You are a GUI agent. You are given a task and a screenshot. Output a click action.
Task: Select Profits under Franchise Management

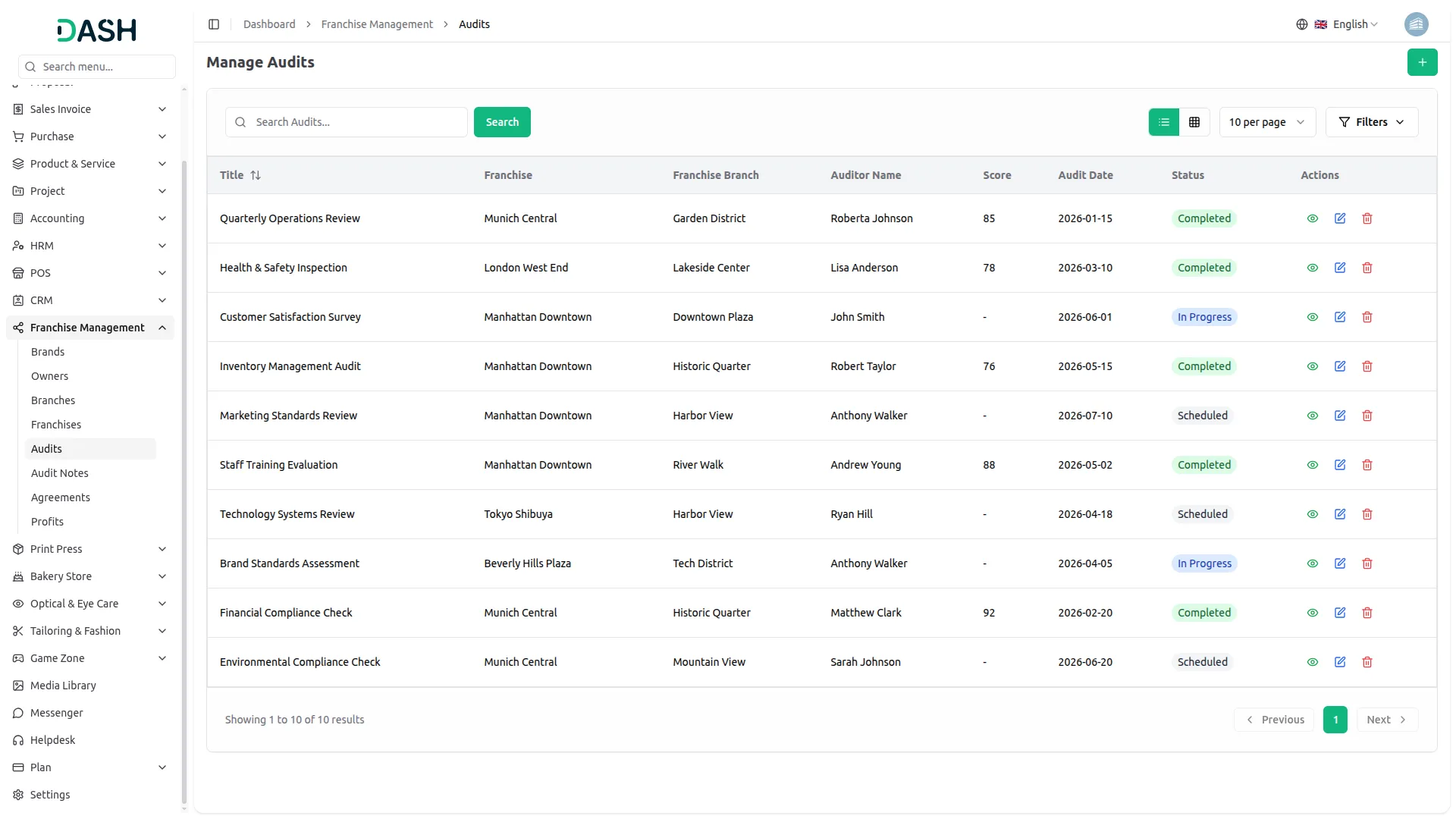[47, 522]
